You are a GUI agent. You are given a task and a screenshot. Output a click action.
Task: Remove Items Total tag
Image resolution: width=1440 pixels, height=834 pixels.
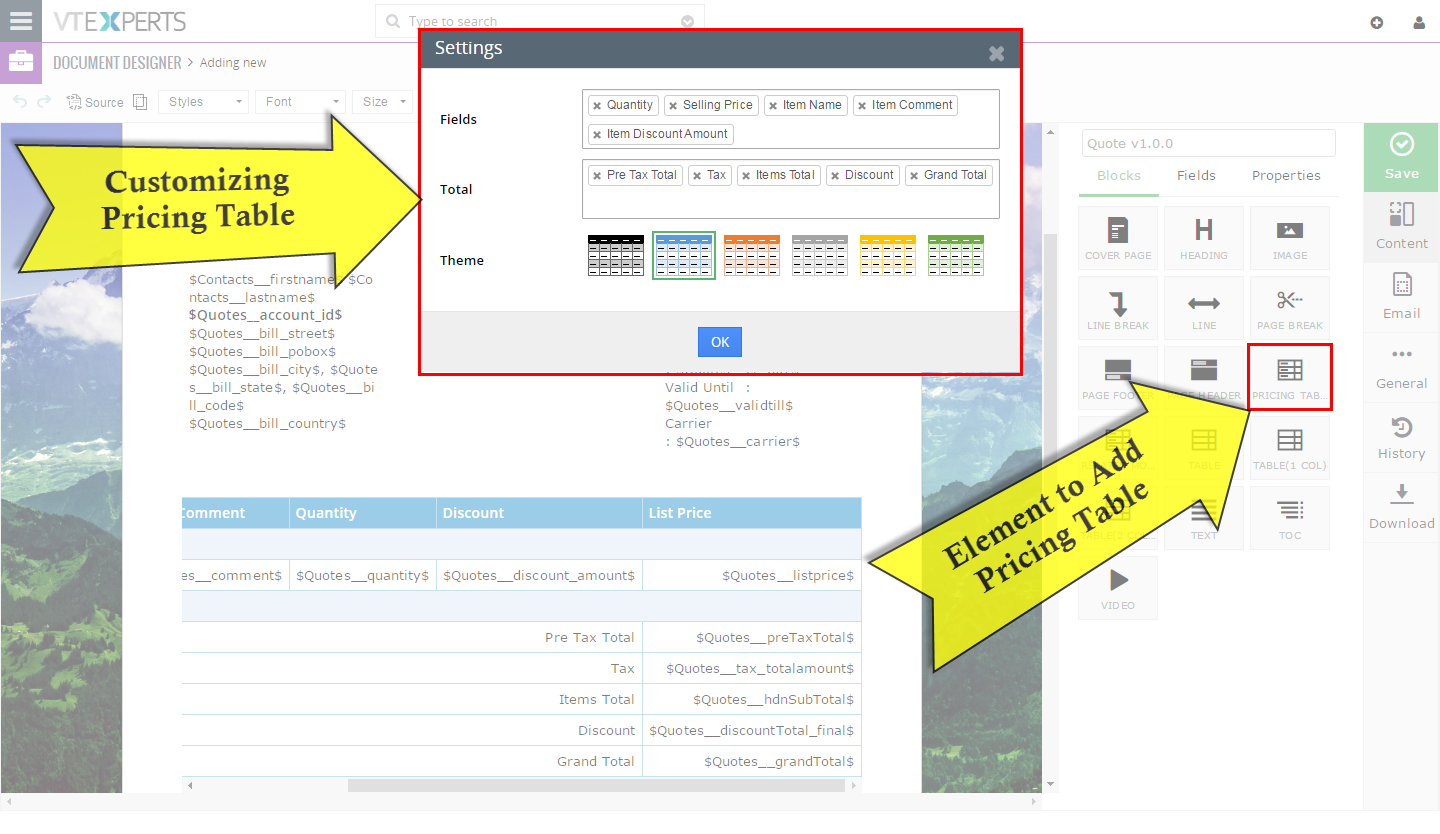746,175
